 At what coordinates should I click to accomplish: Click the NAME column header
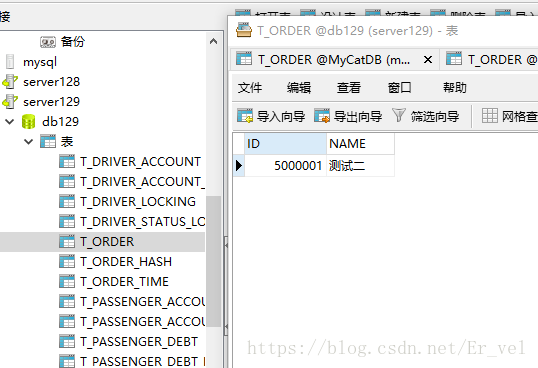[x=360, y=144]
